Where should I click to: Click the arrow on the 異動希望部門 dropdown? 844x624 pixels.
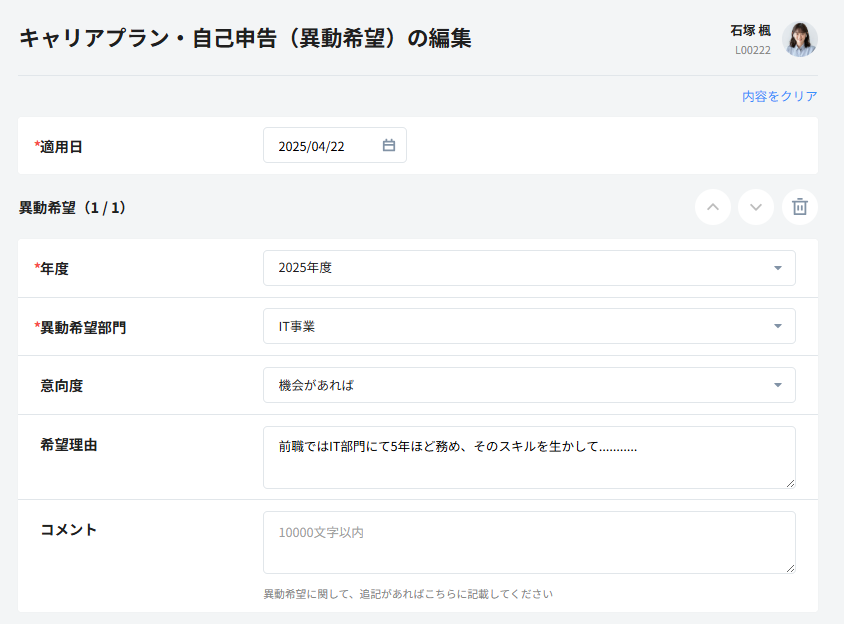pyautogui.click(x=778, y=326)
